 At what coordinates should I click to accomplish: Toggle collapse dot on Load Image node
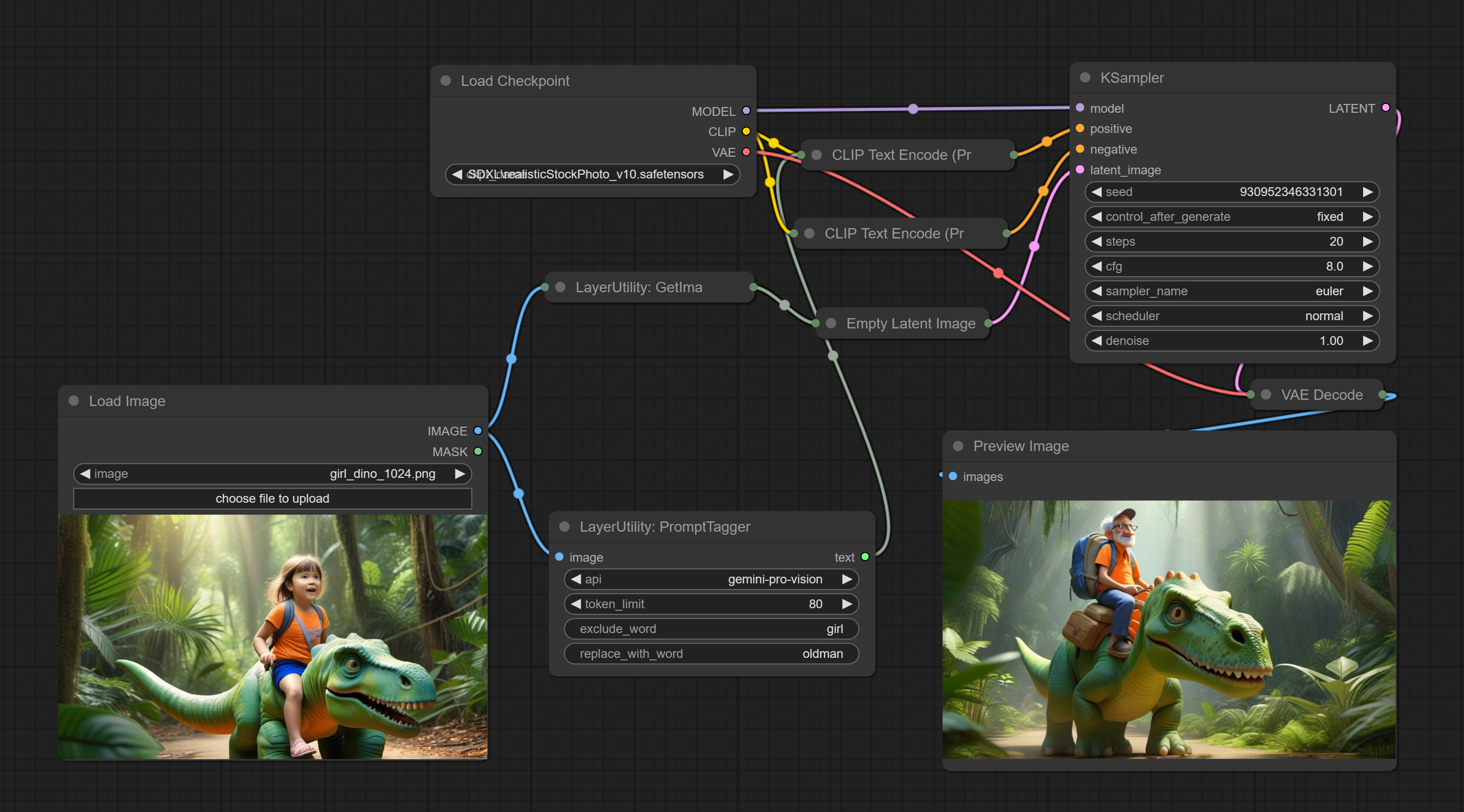point(74,401)
